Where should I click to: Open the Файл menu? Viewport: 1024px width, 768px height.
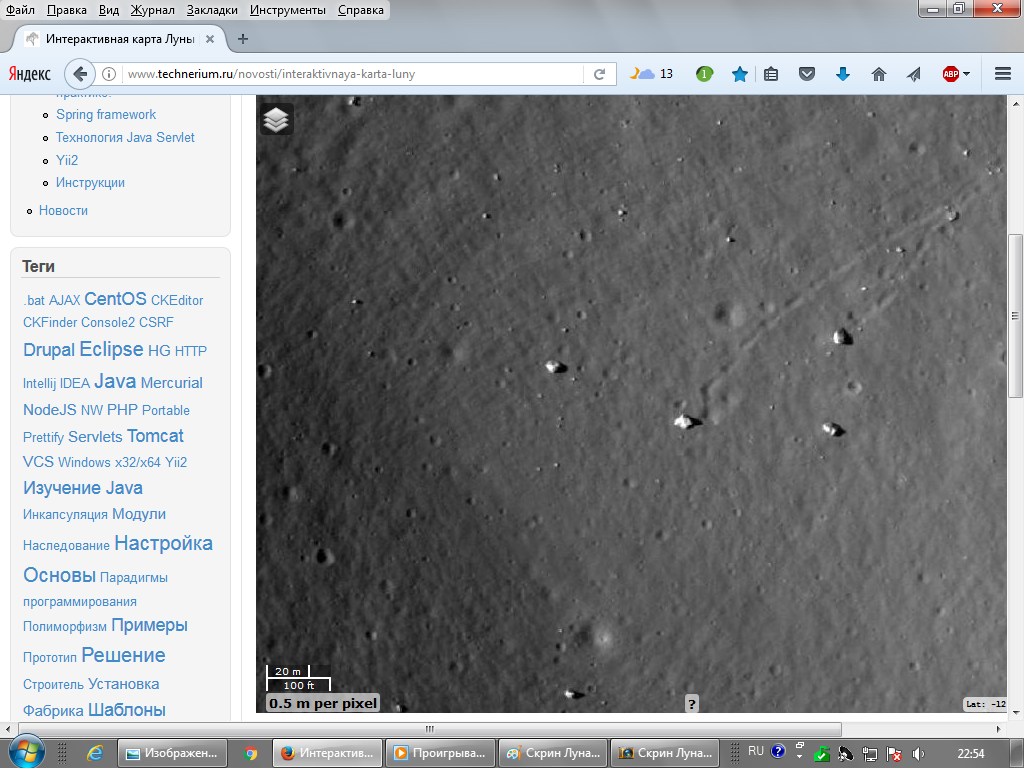[x=20, y=10]
